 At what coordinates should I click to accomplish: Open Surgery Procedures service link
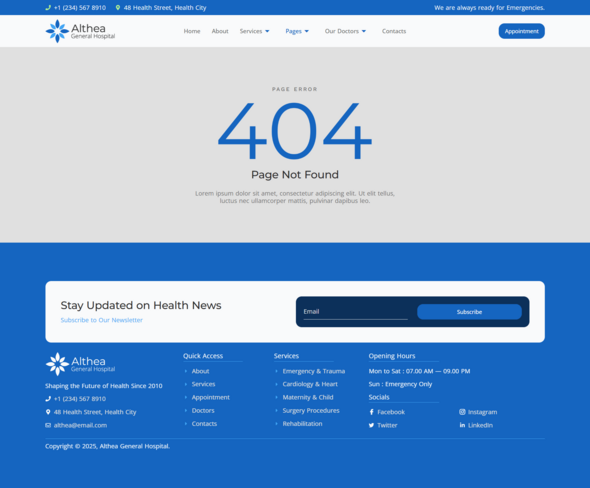tap(311, 410)
